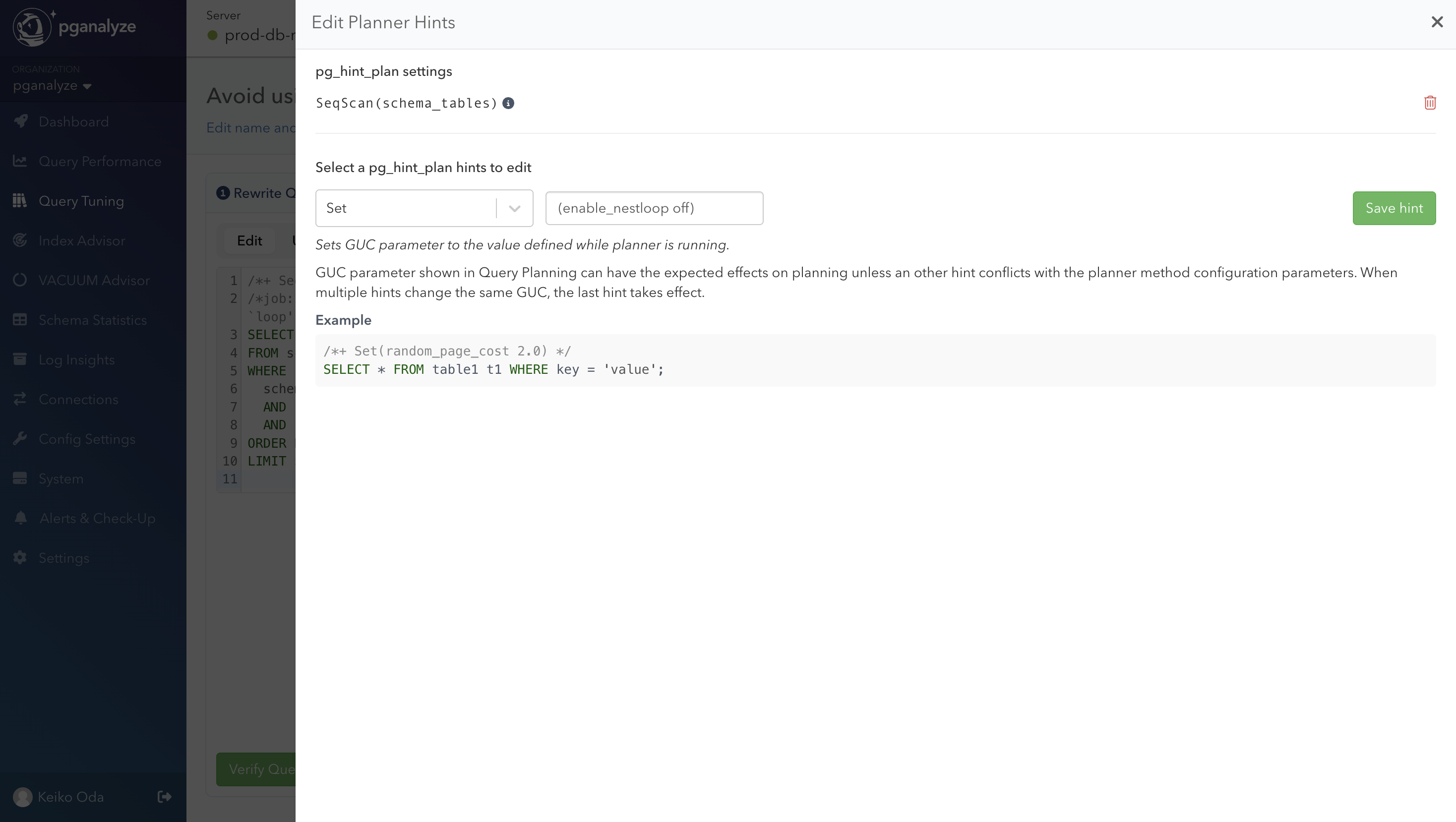Navigate to Alerts & Check-Up
This screenshot has height=822, width=1456.
tap(97, 518)
